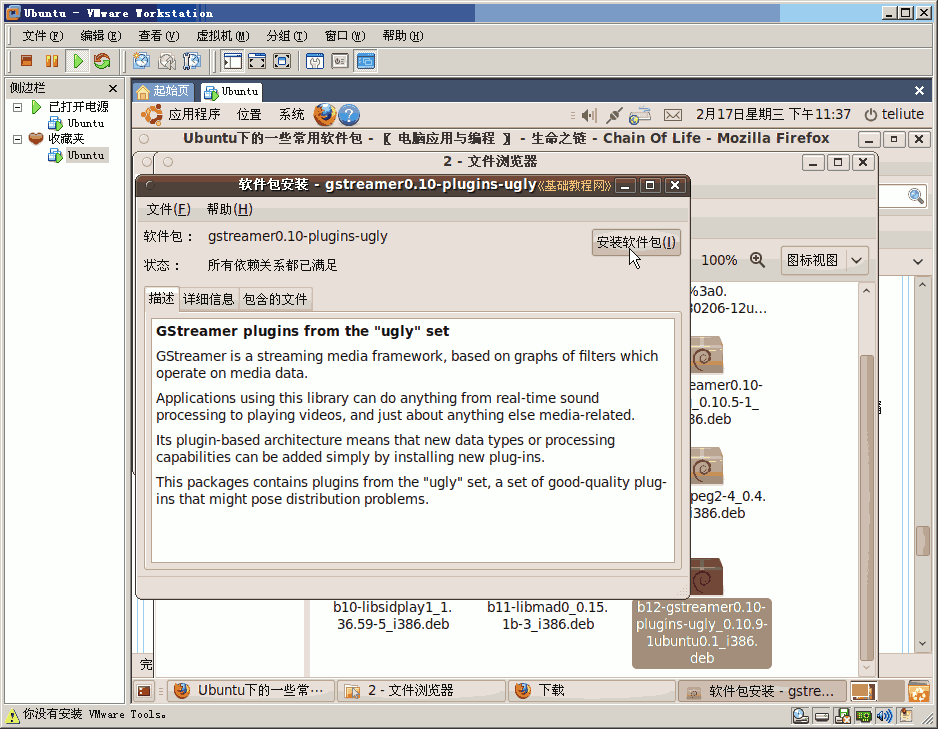
Task: Open the 查看(V) menu in VMware
Action: coord(159,36)
